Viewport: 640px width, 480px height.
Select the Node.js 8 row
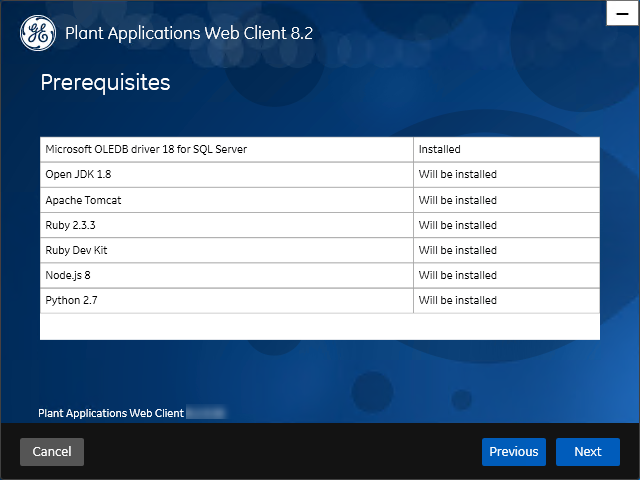point(320,276)
